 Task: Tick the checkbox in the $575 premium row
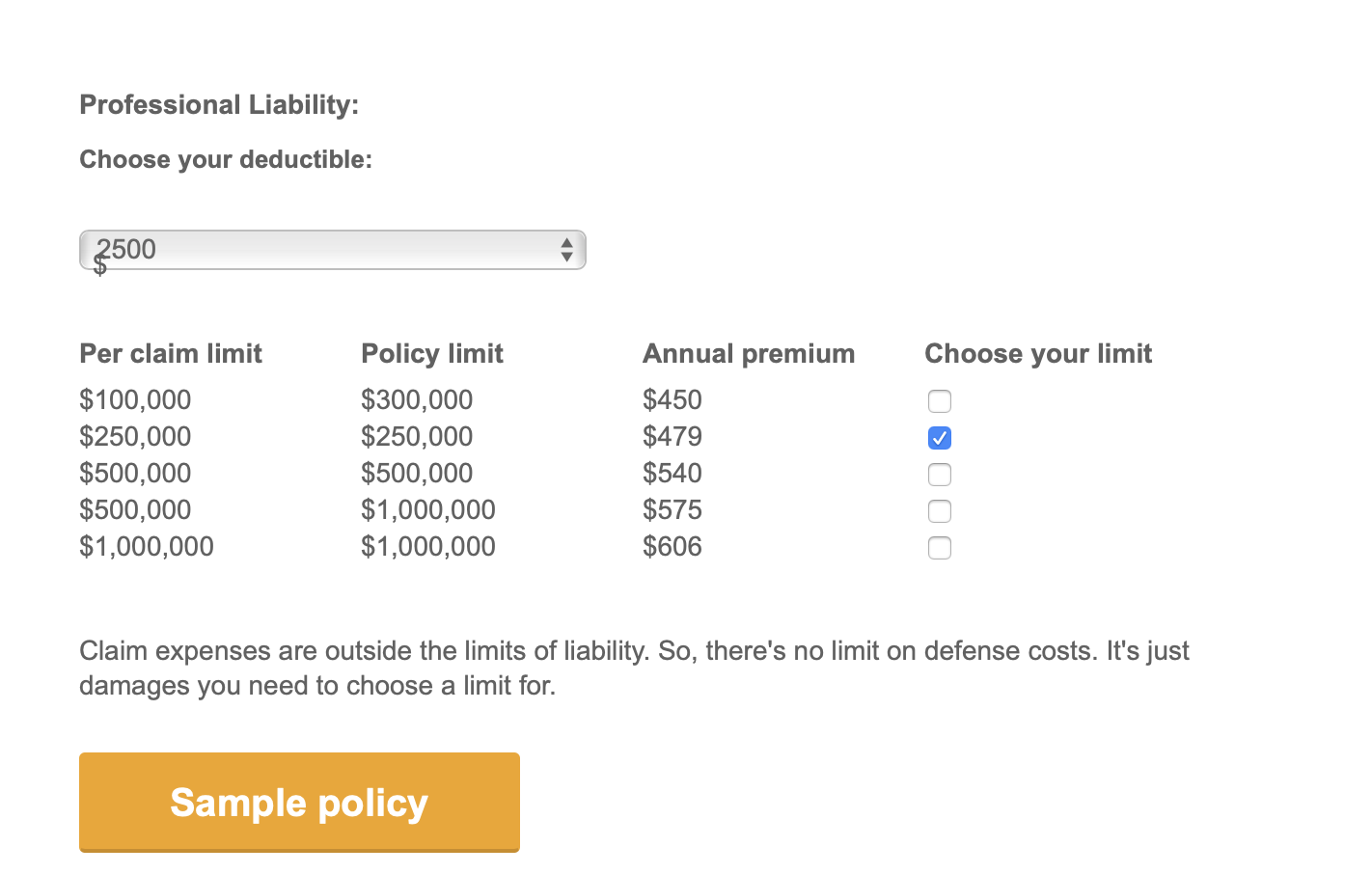[939, 510]
